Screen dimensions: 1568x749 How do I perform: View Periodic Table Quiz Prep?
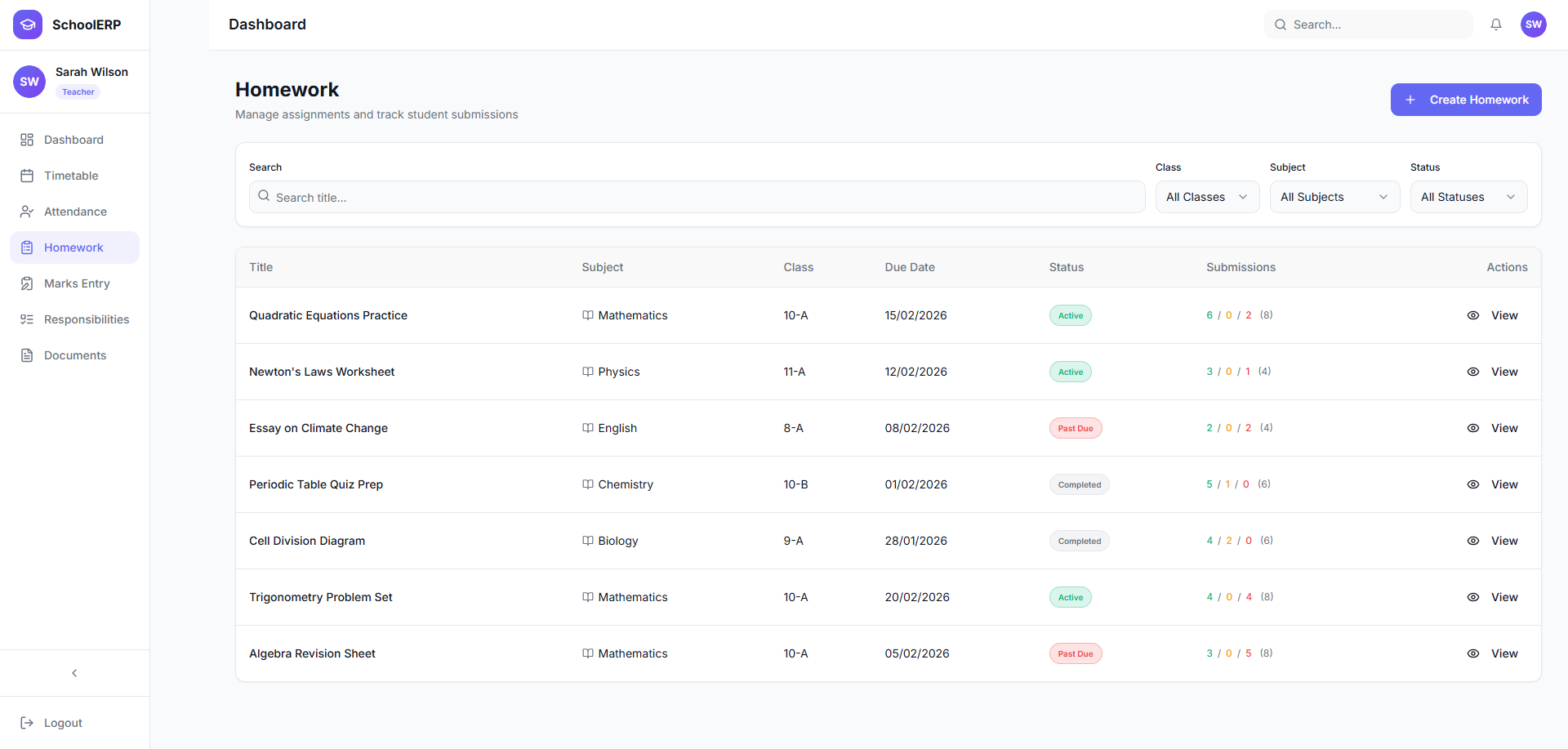1493,484
